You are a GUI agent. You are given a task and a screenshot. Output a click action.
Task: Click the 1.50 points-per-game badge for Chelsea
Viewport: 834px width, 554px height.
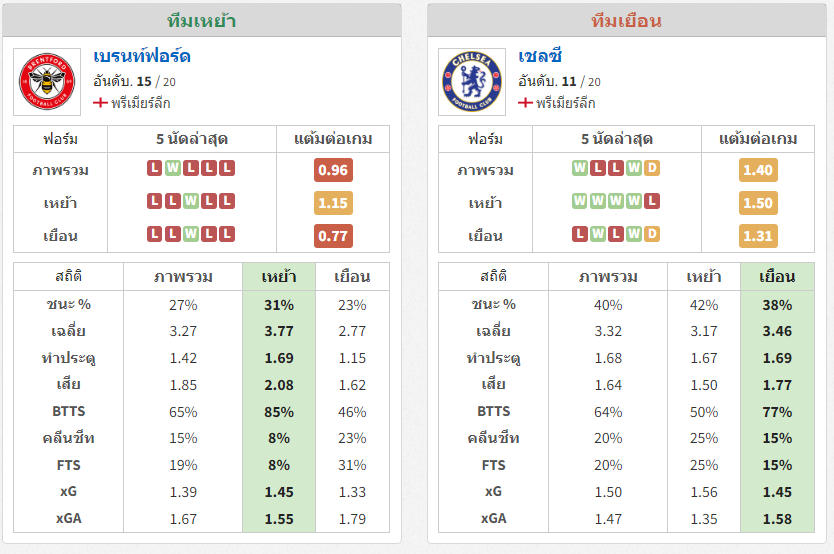(x=758, y=203)
